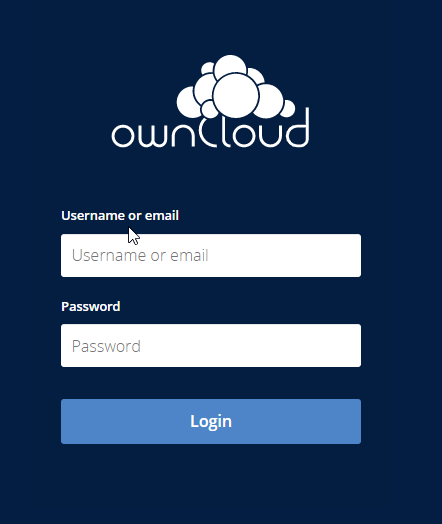Click empty right side of username field
Viewport: 442px width, 524px height.
[301, 256]
